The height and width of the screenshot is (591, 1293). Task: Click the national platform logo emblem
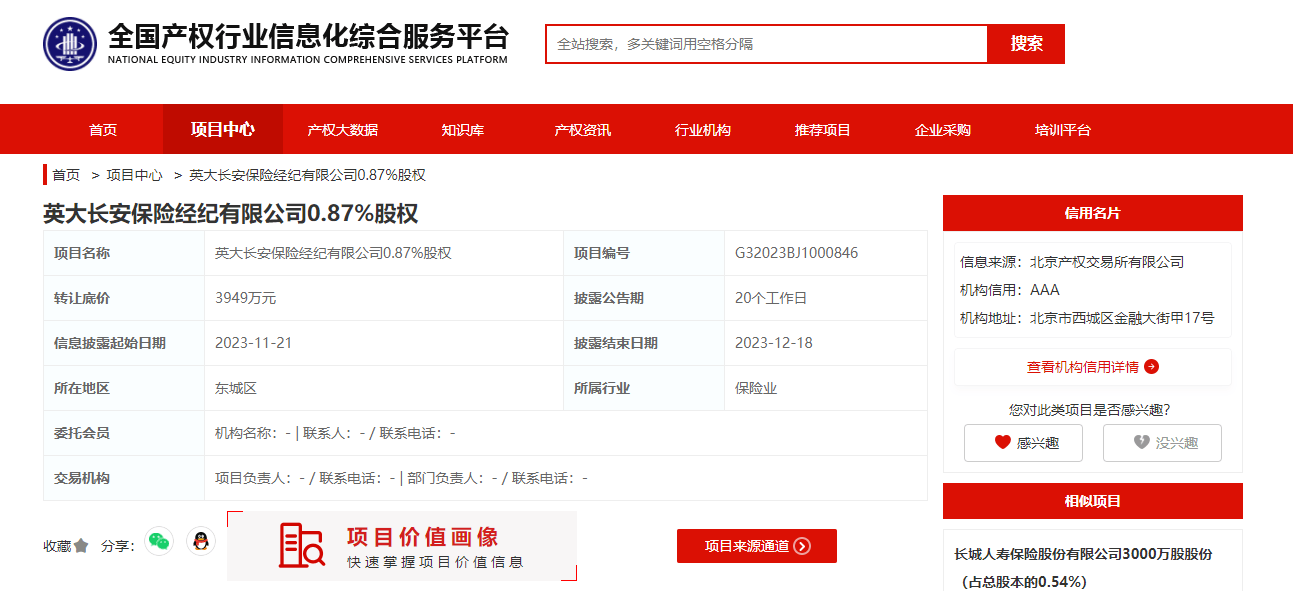click(67, 43)
